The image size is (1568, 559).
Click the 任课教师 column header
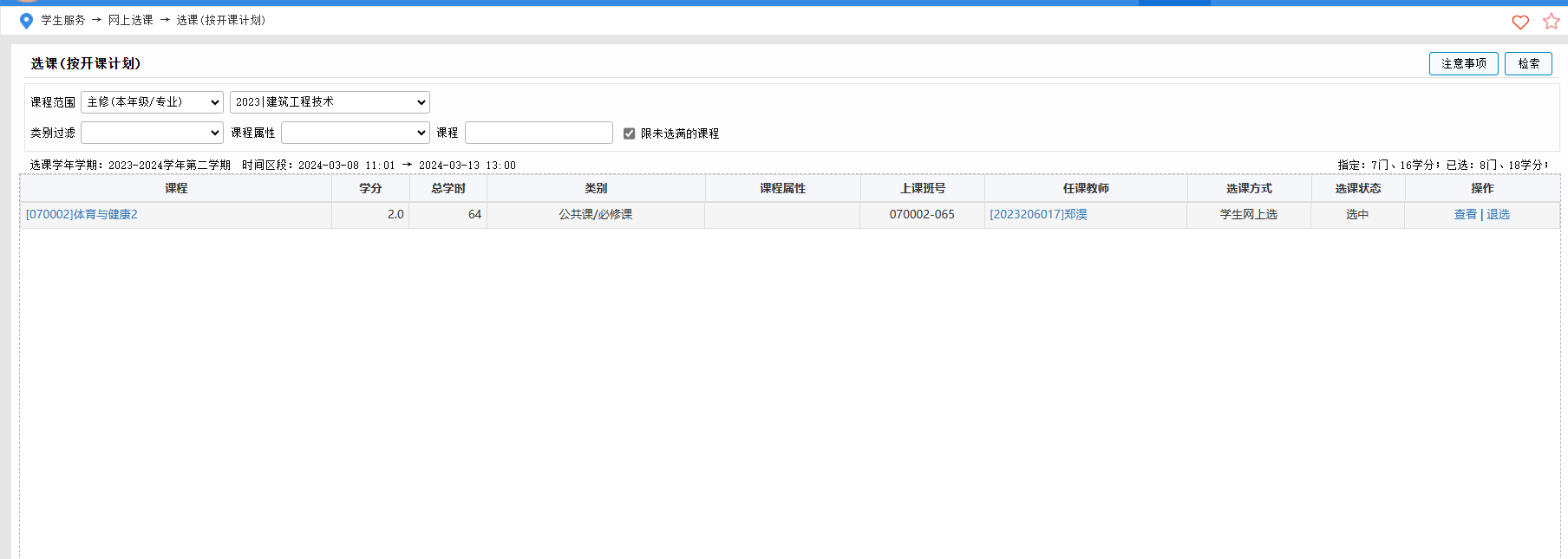[x=1086, y=188]
